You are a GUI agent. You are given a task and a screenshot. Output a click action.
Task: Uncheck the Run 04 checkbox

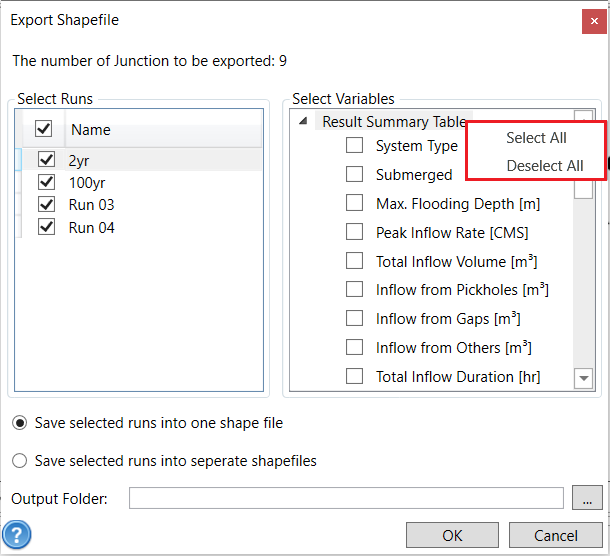(x=46, y=227)
